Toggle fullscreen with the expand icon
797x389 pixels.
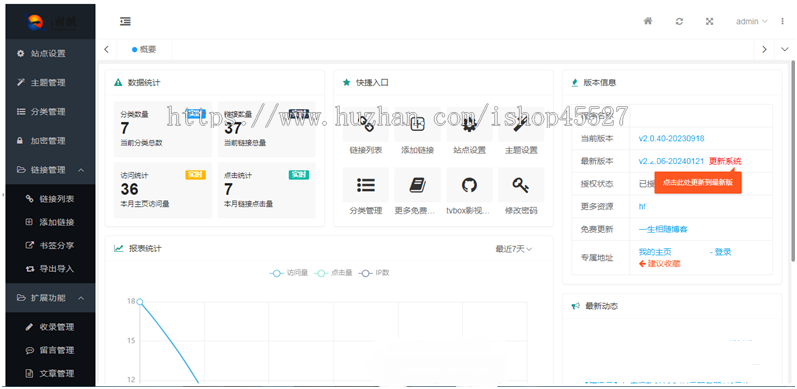click(x=710, y=21)
